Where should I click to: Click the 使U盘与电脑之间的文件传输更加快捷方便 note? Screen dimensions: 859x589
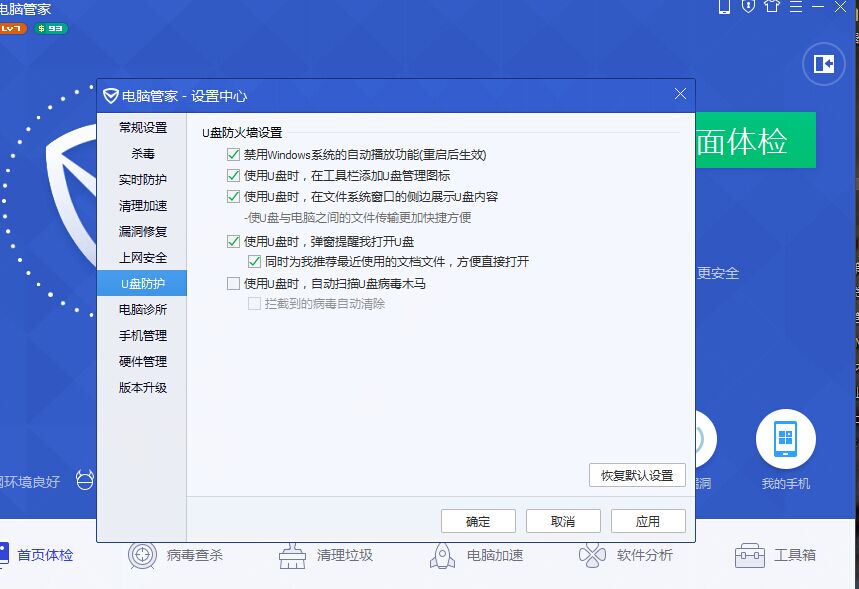click(358, 218)
